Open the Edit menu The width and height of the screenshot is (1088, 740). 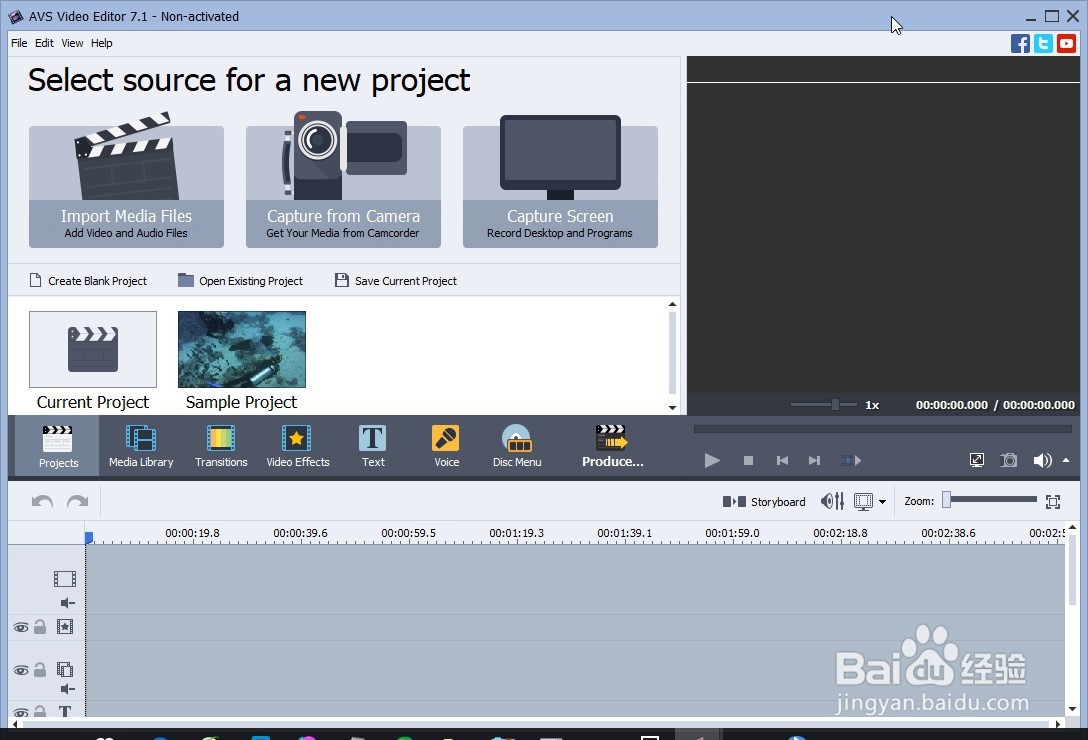44,43
